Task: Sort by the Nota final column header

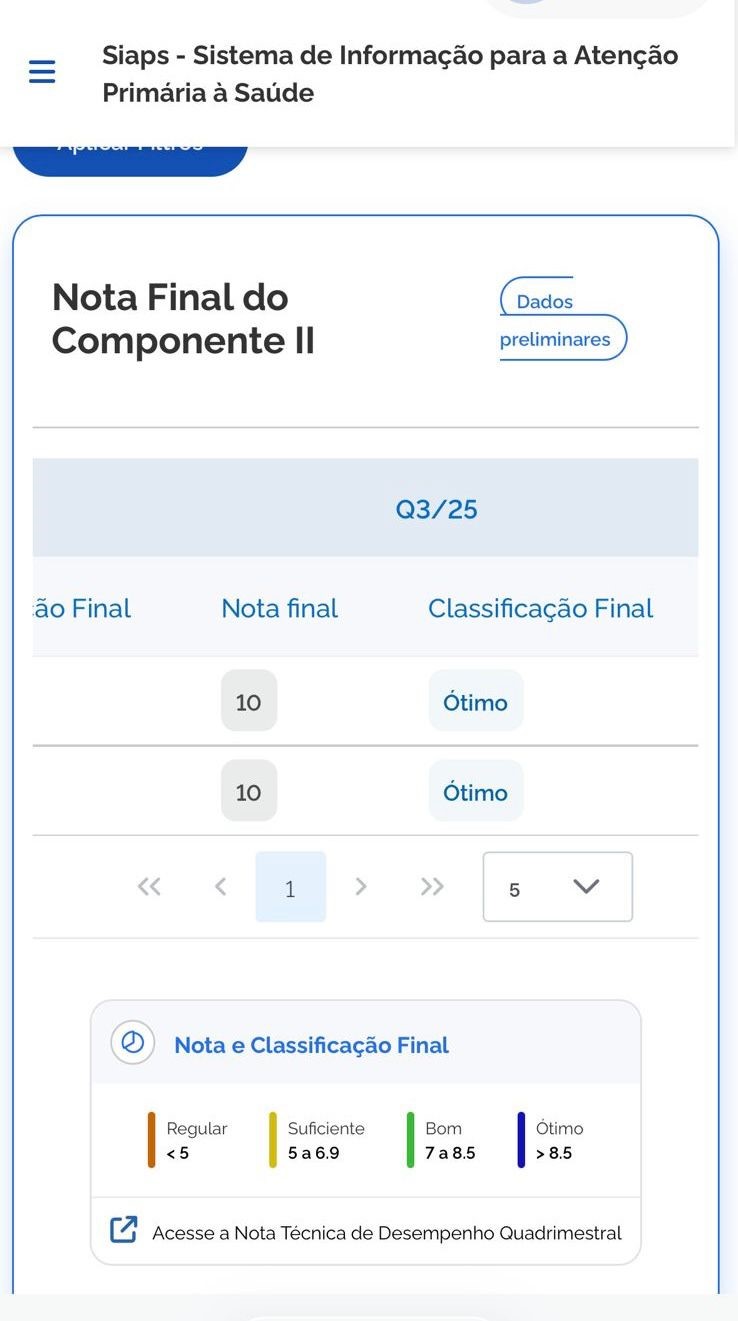Action: (280, 608)
